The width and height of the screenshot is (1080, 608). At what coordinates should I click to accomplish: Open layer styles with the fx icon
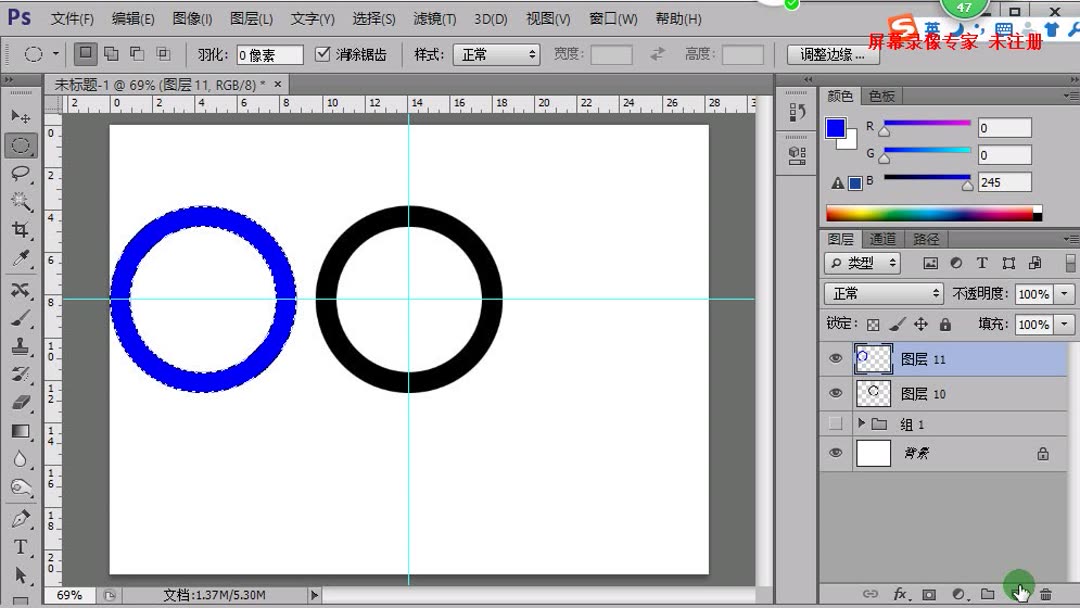pos(899,593)
